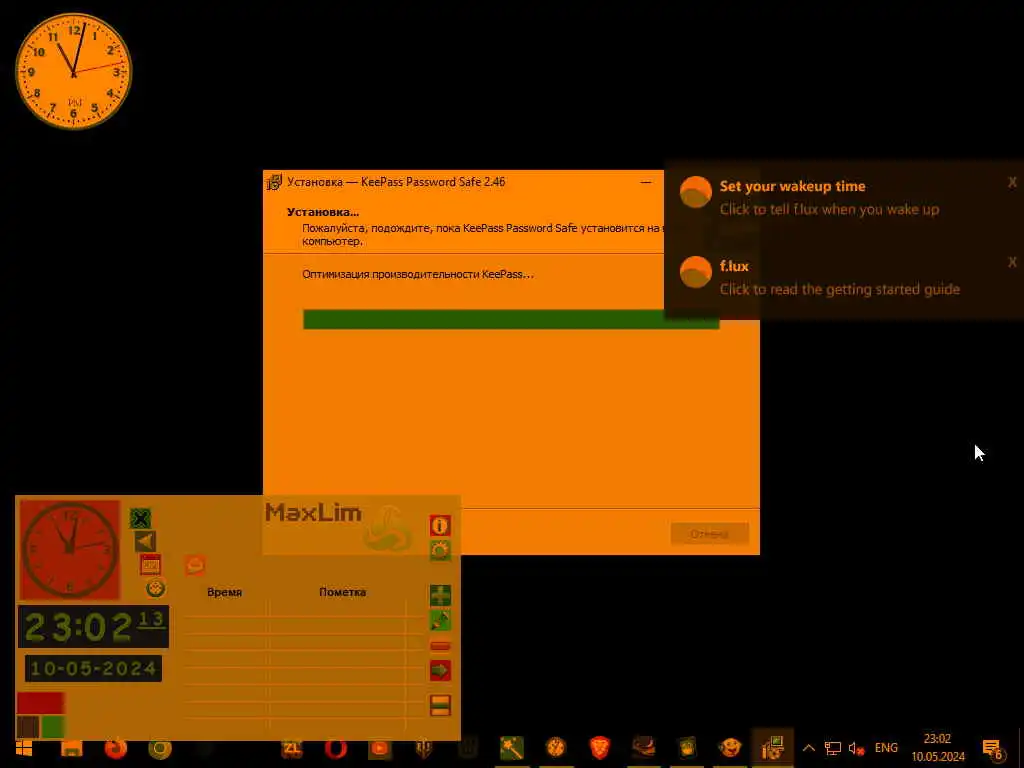Dismiss the f.lux getting started notification

pos(1012,263)
